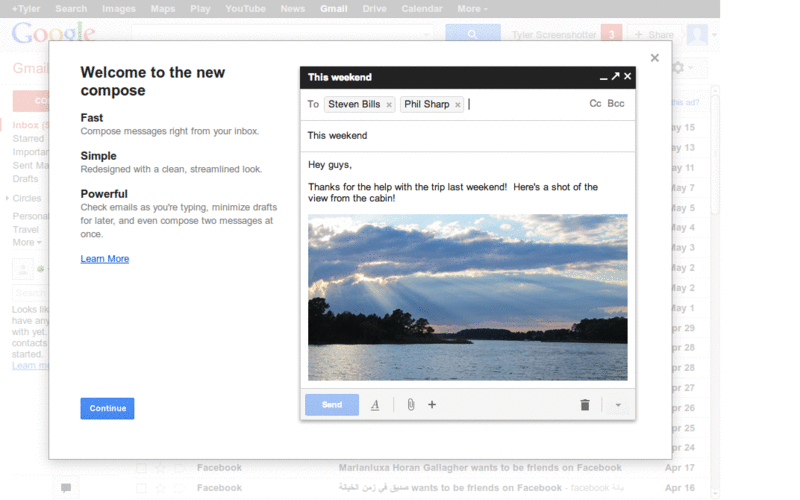This screenshot has height=500, width=800.
Task: Minimize the This weekend compose window
Action: [x=604, y=77]
